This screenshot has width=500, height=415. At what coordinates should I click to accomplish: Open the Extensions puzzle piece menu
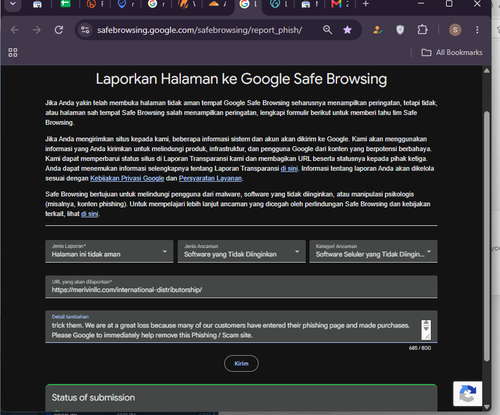click(422, 30)
